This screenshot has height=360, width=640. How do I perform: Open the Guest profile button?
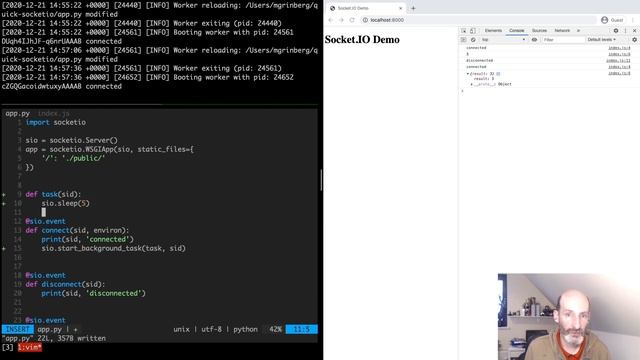pos(612,20)
